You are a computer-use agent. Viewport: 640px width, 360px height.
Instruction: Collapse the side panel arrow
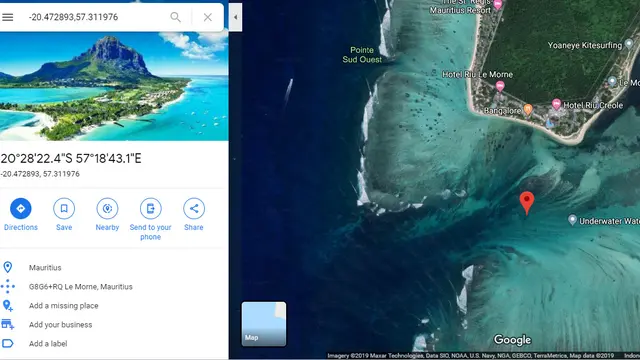(x=236, y=17)
